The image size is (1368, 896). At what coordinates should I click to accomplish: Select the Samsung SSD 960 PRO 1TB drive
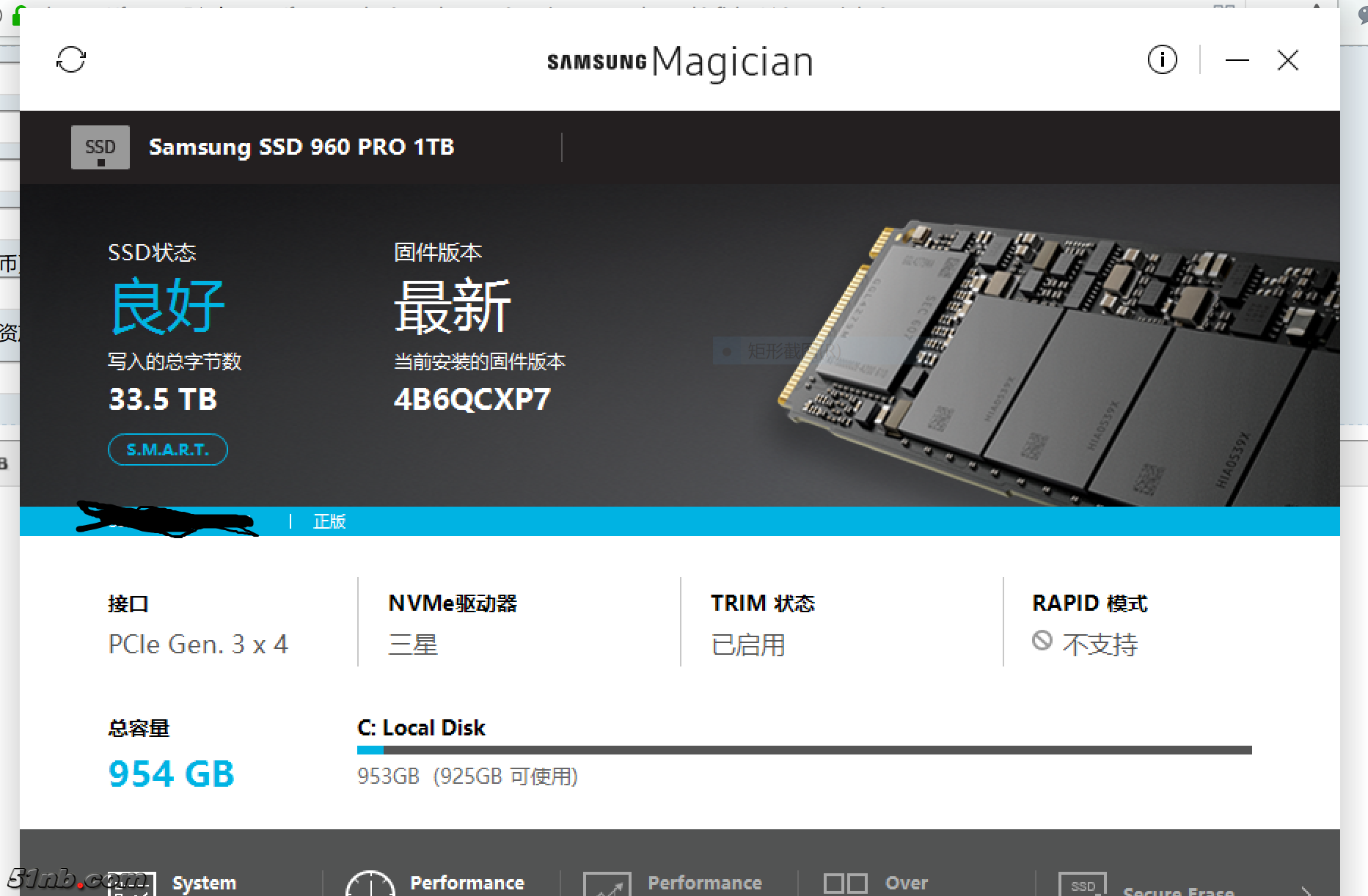[x=301, y=147]
